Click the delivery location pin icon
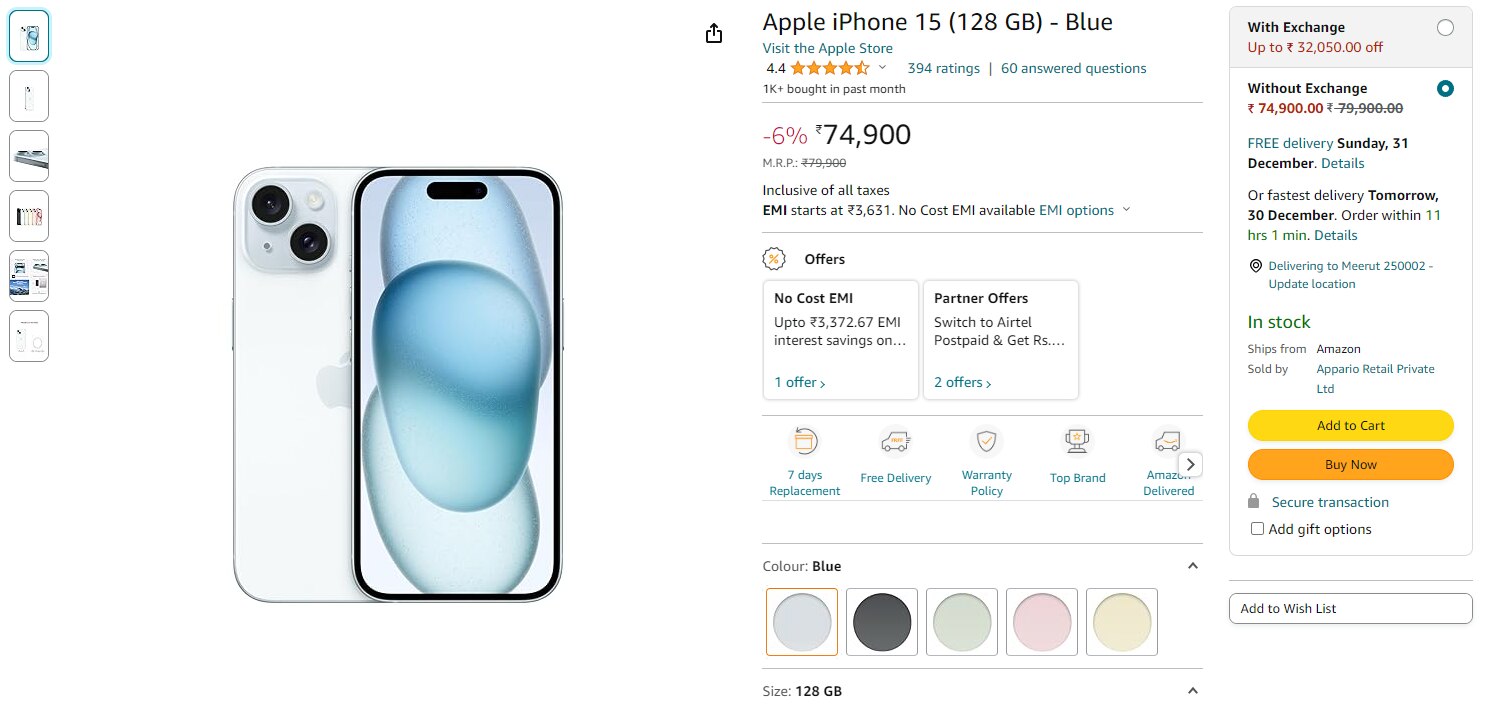Viewport: 1512px width, 707px height. (x=1256, y=266)
